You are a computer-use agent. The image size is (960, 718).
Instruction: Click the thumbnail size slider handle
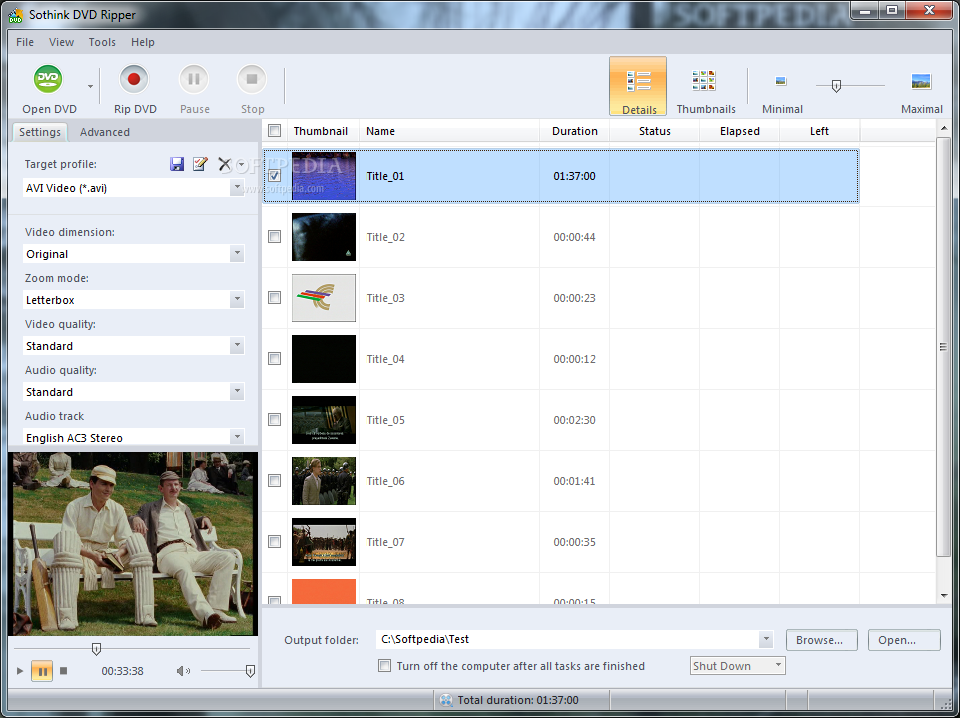click(x=836, y=86)
